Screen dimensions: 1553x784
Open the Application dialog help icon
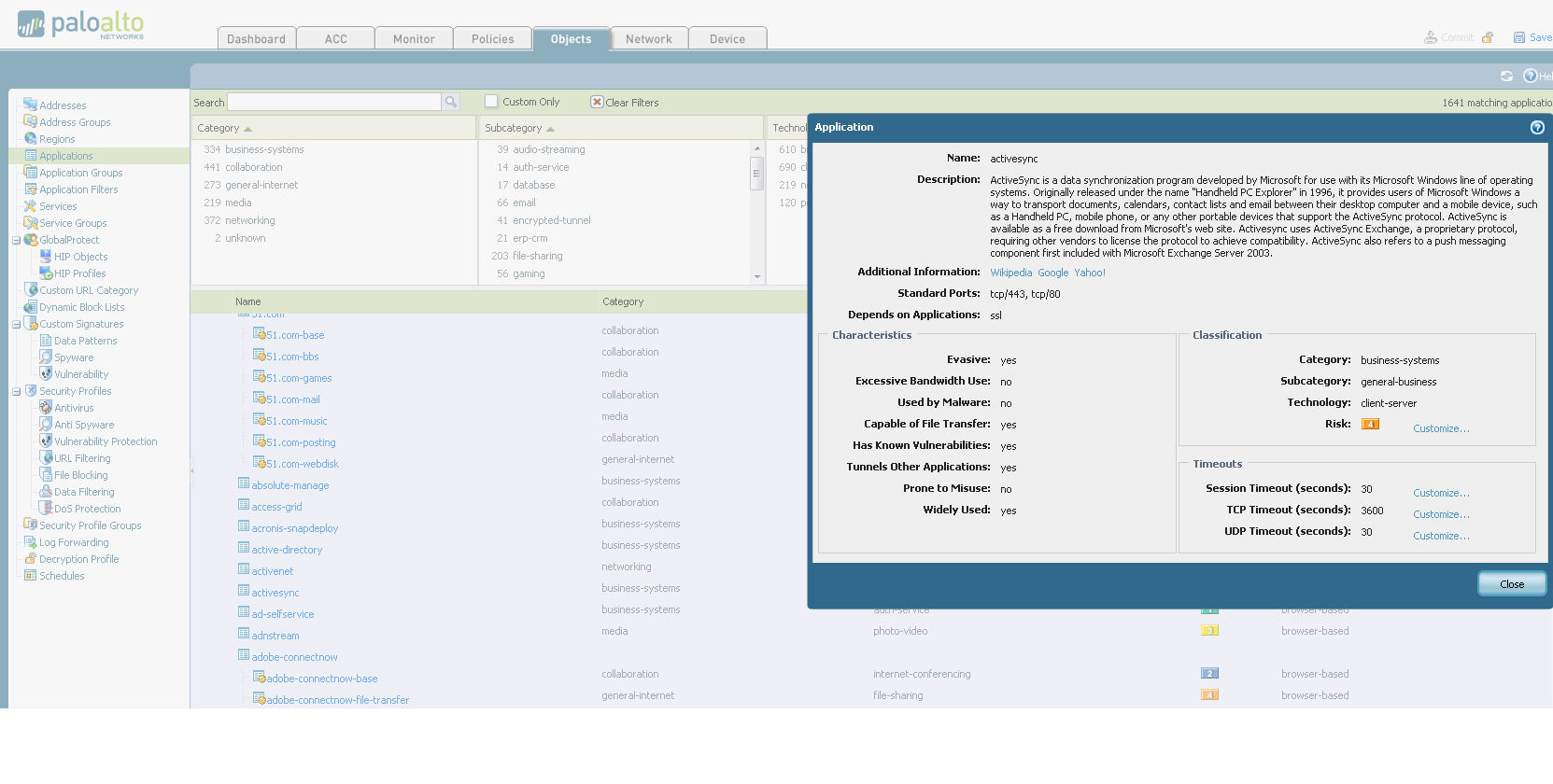pyautogui.click(x=1537, y=127)
